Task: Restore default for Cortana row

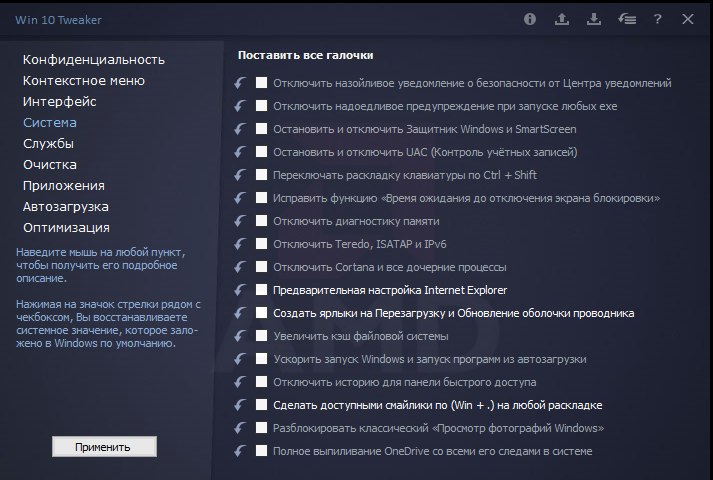Action: coord(240,267)
